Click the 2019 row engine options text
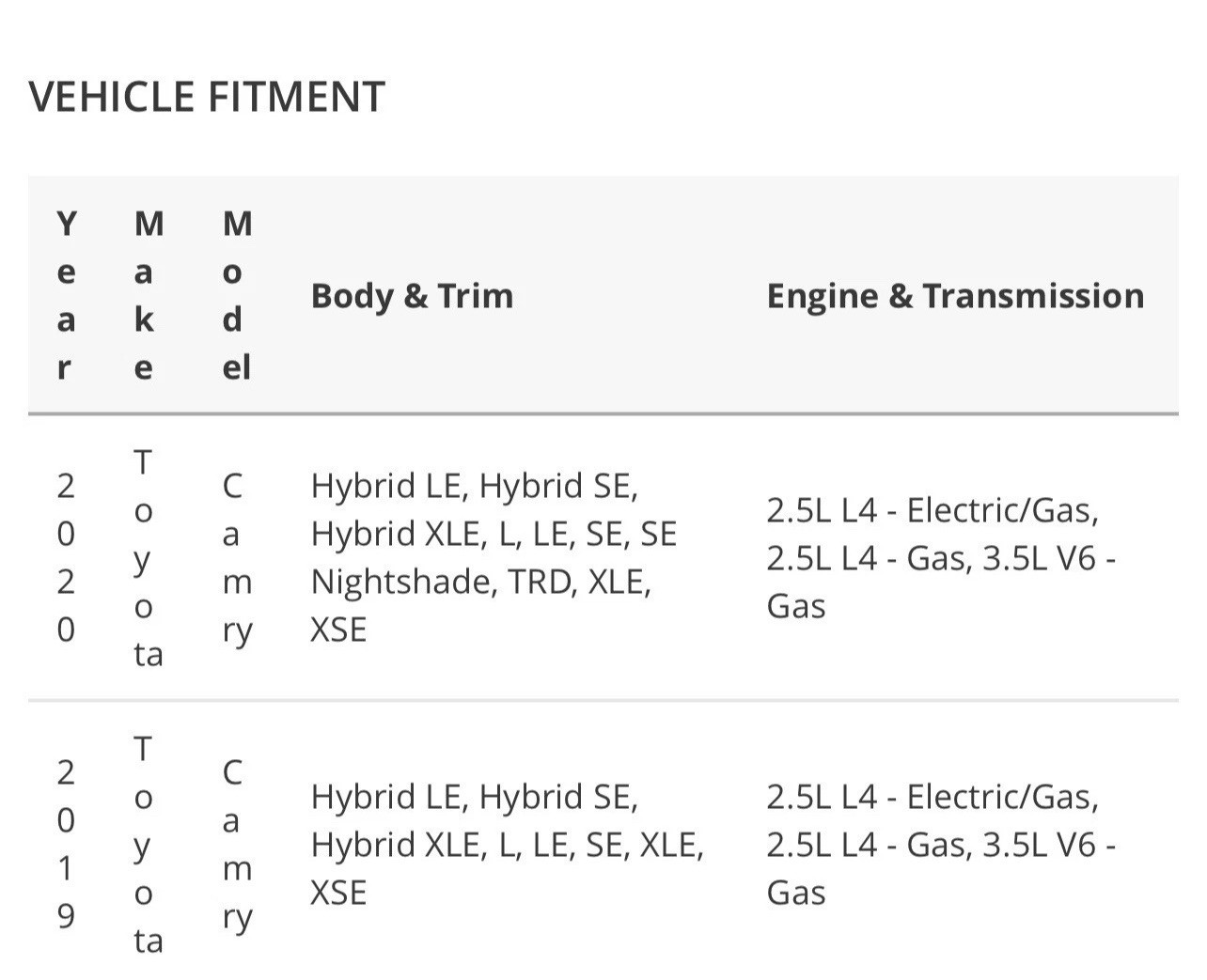 941,844
